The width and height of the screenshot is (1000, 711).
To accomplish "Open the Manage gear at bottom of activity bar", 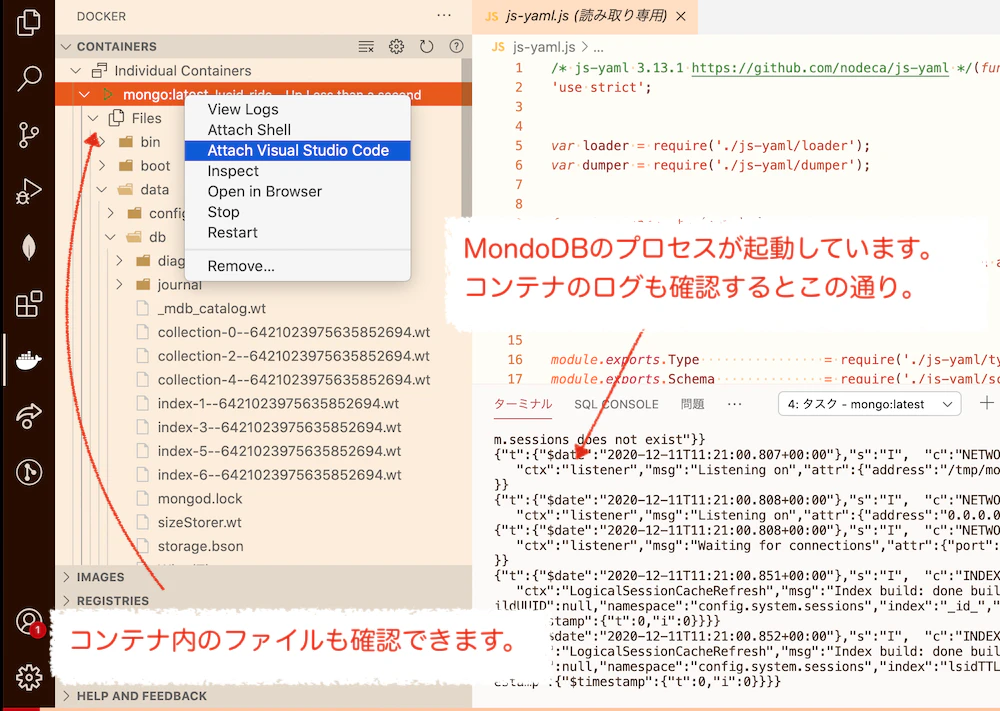I will pos(29,677).
